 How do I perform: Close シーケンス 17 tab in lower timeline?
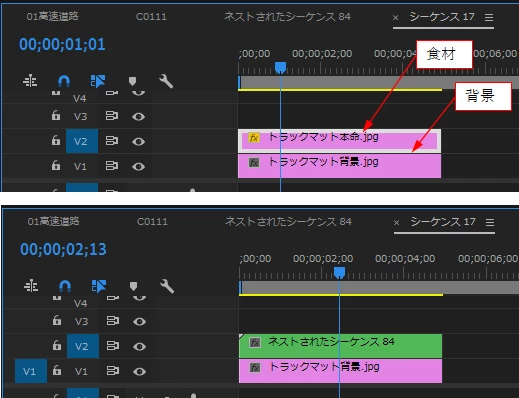pos(396,222)
